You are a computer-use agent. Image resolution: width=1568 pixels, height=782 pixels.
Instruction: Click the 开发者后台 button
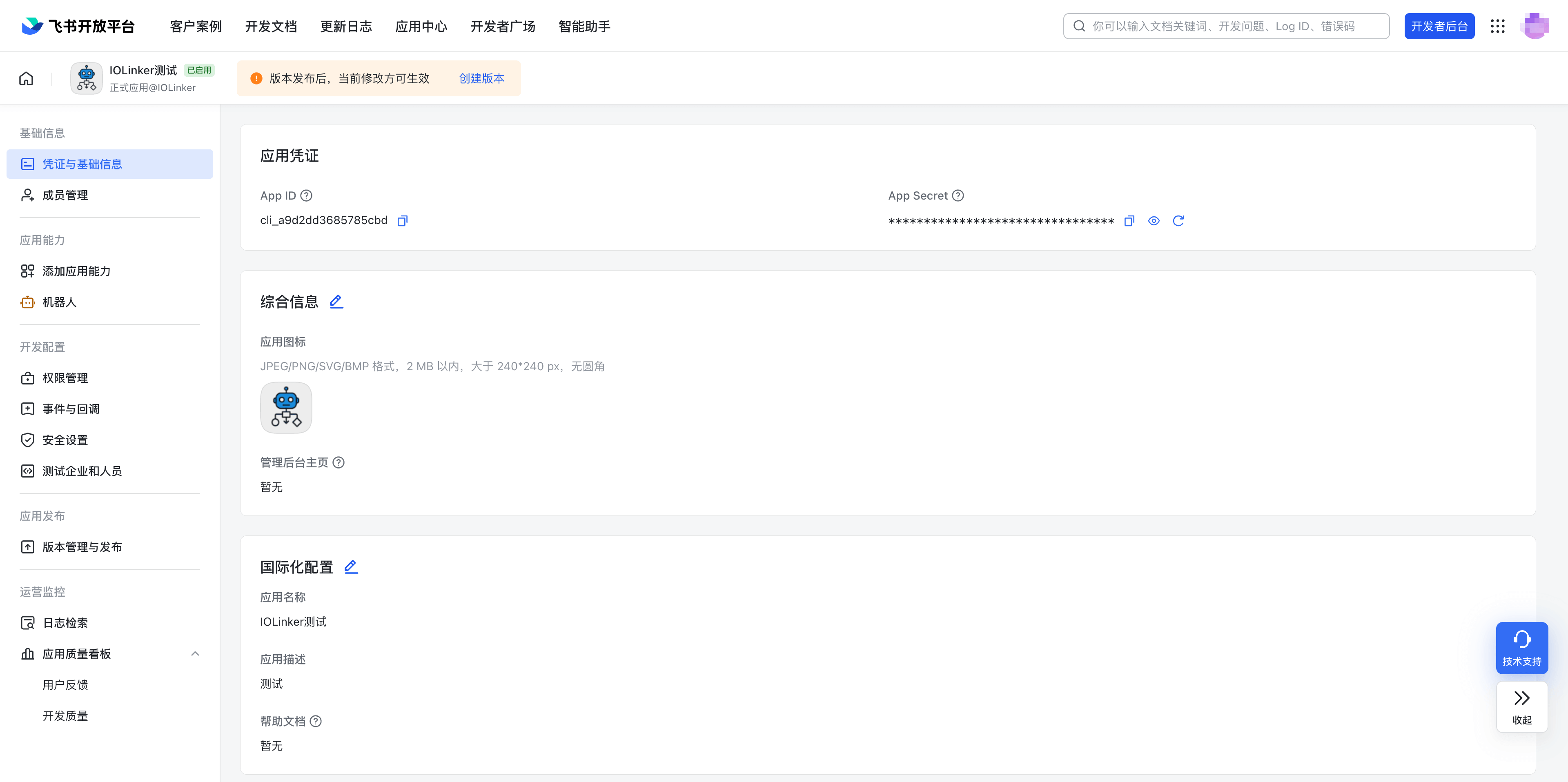(1439, 26)
